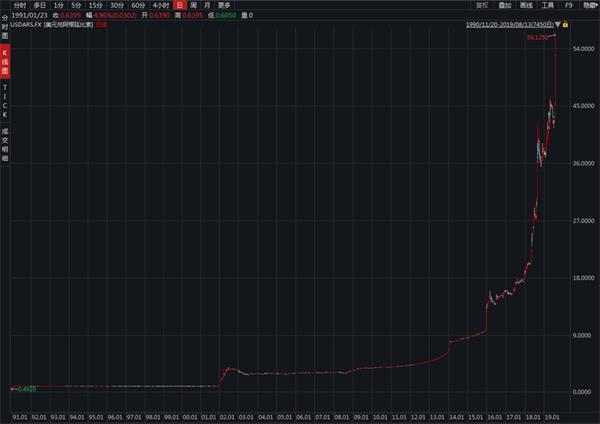This screenshot has height=424, width=600.
Task: Open the 更多 more-periods dropdown
Action: click(224, 5)
